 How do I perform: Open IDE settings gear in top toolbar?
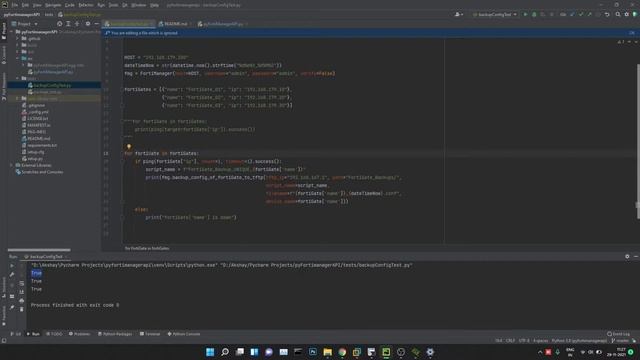(x=627, y=14)
